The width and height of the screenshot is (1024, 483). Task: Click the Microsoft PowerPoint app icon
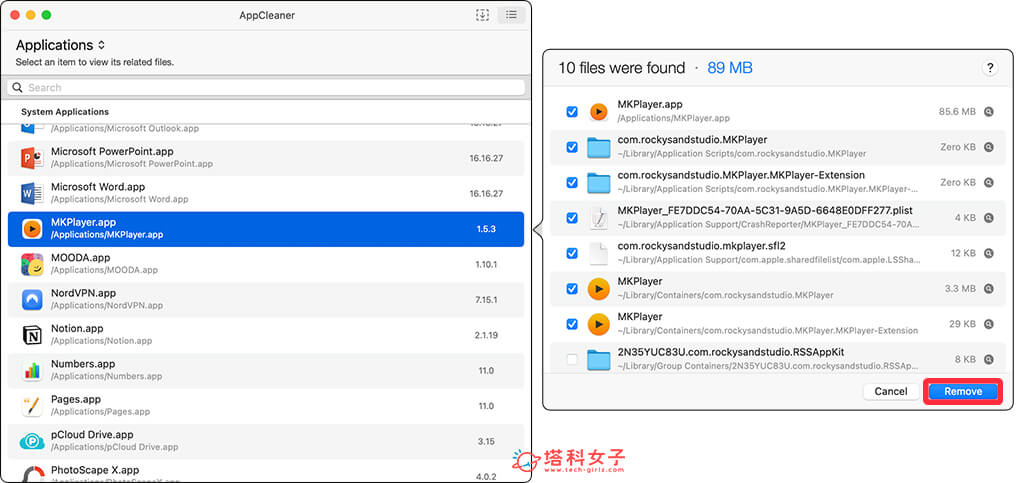tap(32, 158)
